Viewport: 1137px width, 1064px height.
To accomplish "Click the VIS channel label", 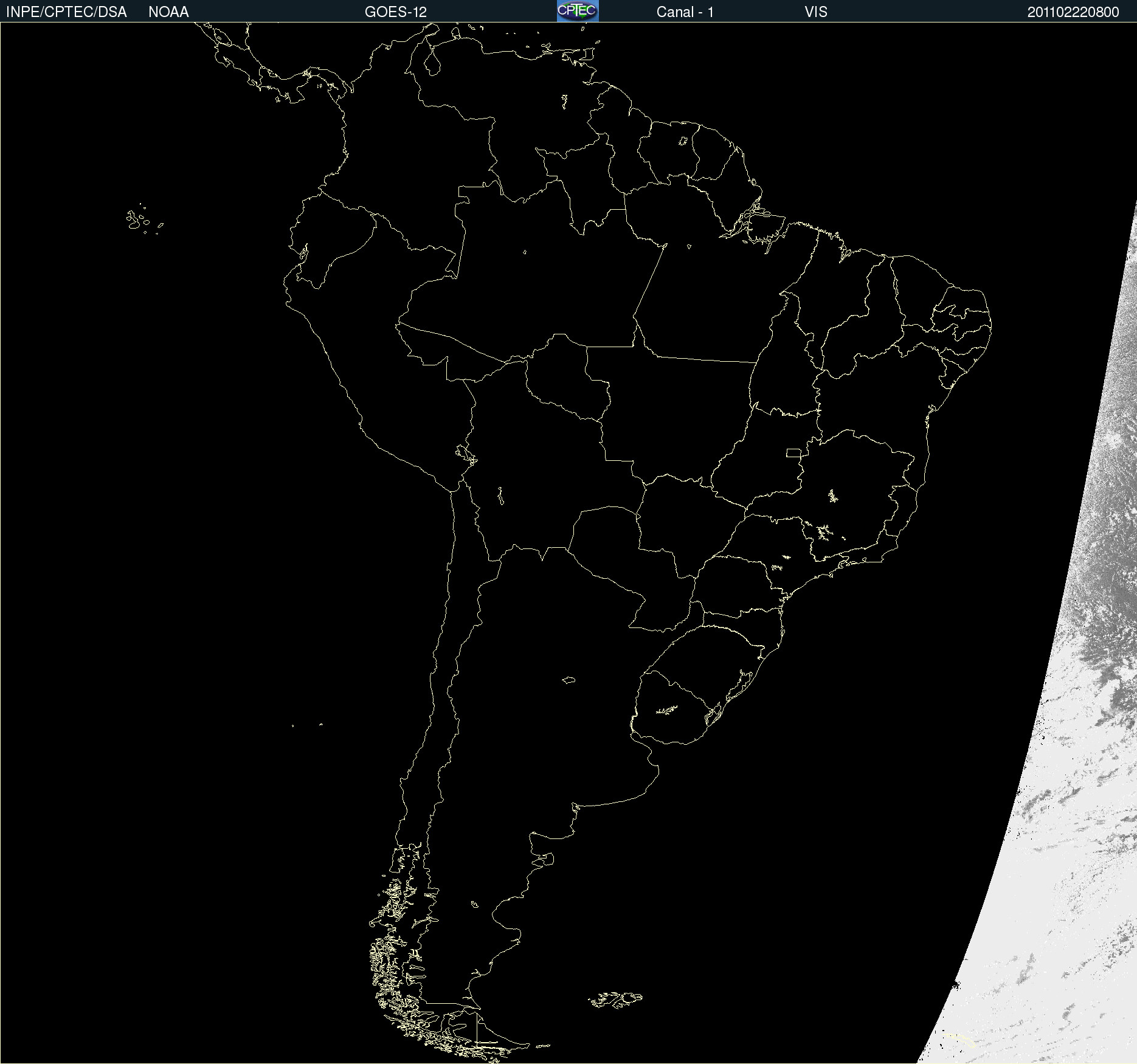I will 816,12.
